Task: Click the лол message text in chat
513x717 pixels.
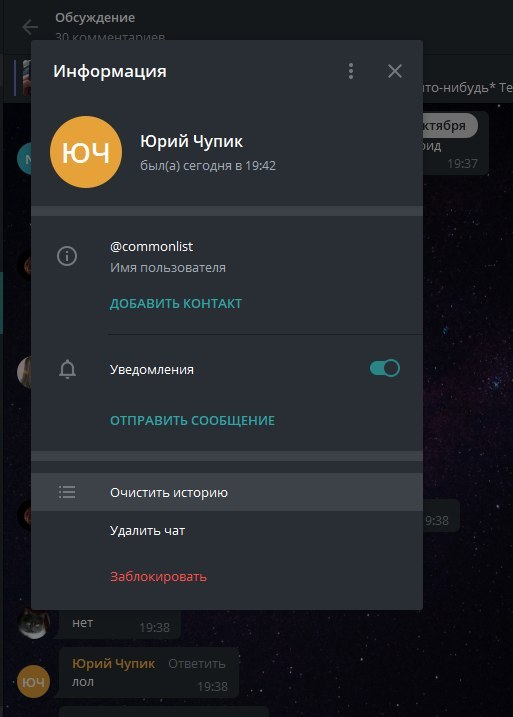Action: click(x=83, y=682)
